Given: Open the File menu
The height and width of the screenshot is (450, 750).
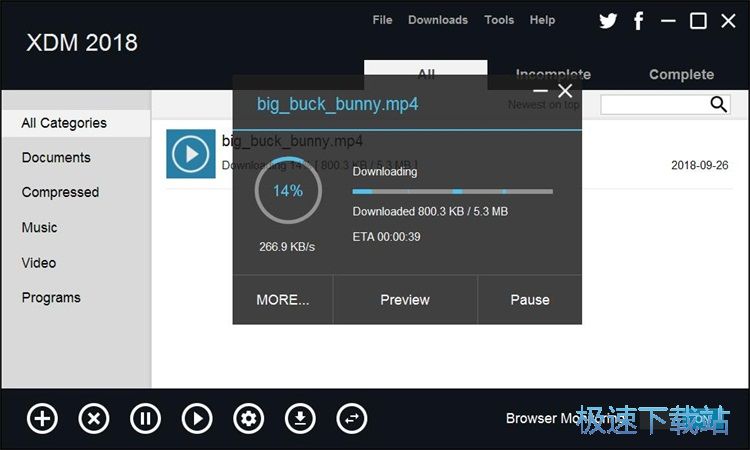Looking at the screenshot, I should point(382,20).
